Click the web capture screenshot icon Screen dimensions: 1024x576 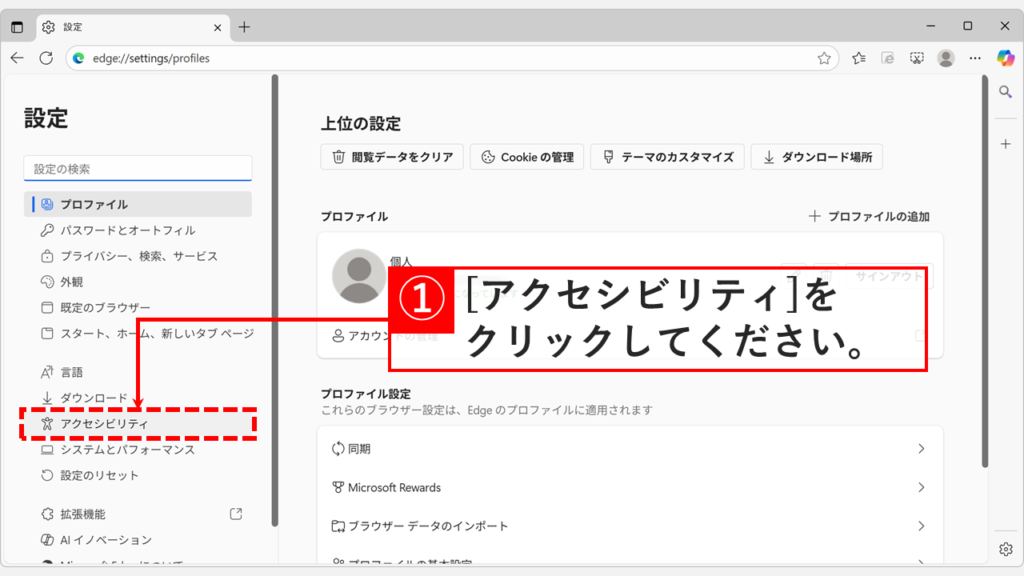[x=916, y=58]
